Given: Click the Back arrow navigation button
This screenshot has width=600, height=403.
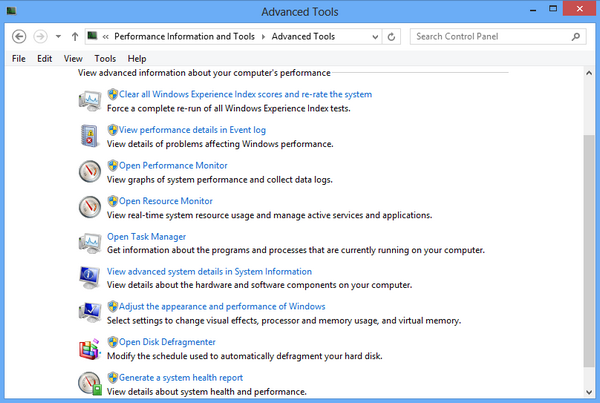Looking at the screenshot, I should tap(19, 37).
